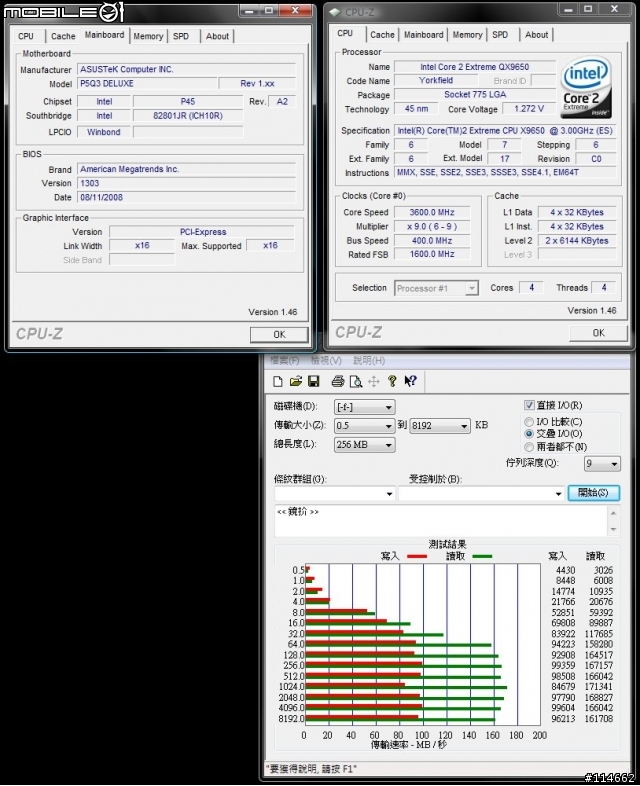
Task: Click the Core Speed 3600.0 MHz value
Action: (x=432, y=212)
